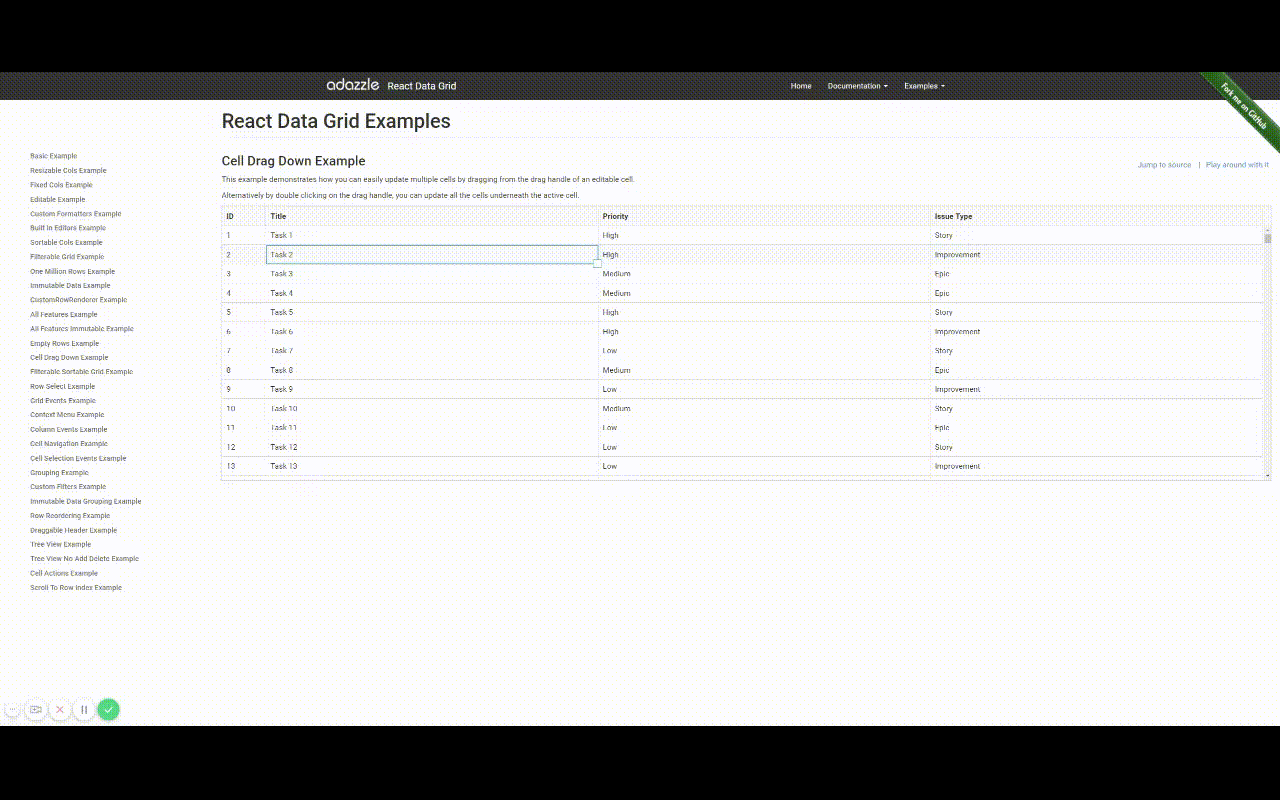Pause the recording with the pause icon

coord(84,709)
